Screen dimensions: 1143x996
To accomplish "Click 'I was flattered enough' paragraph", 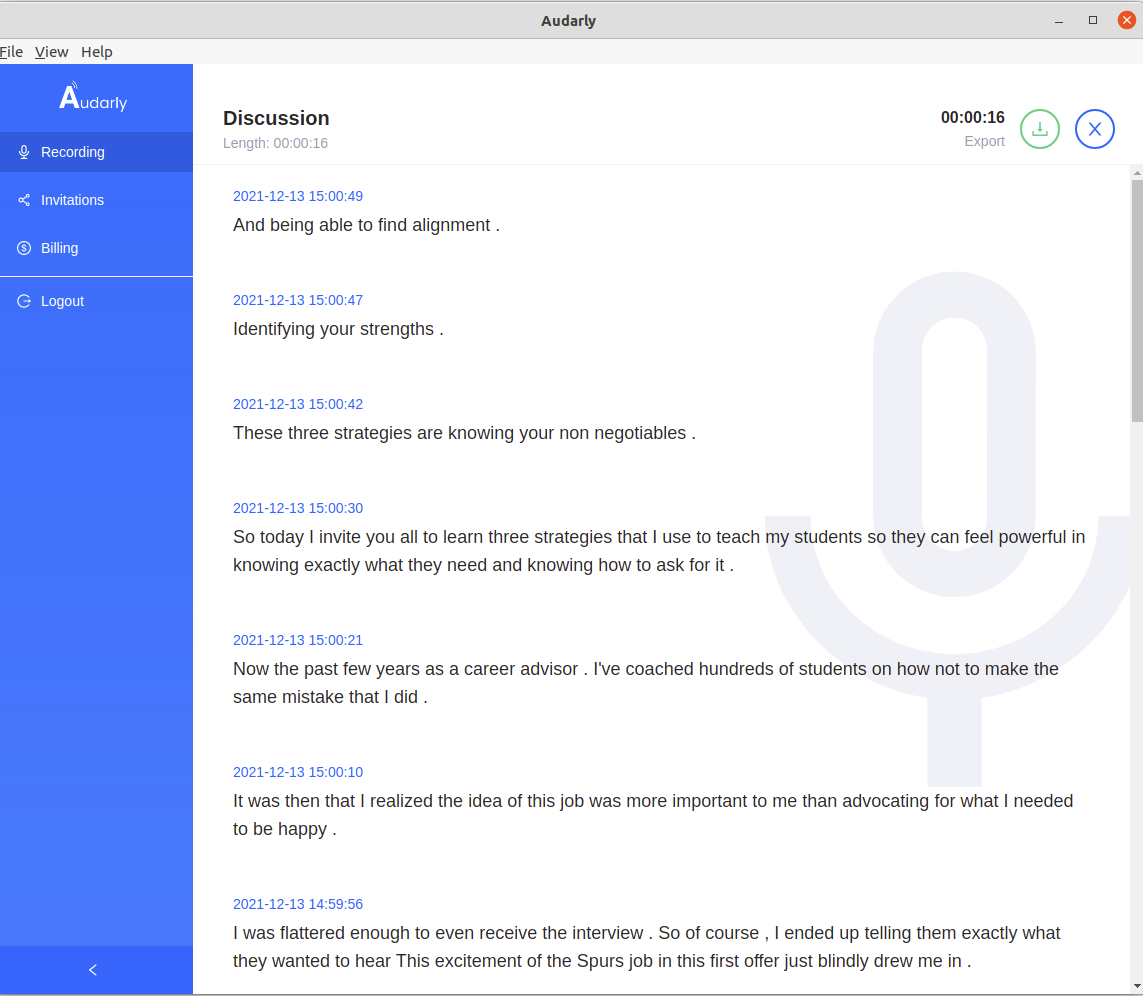I will [647, 946].
